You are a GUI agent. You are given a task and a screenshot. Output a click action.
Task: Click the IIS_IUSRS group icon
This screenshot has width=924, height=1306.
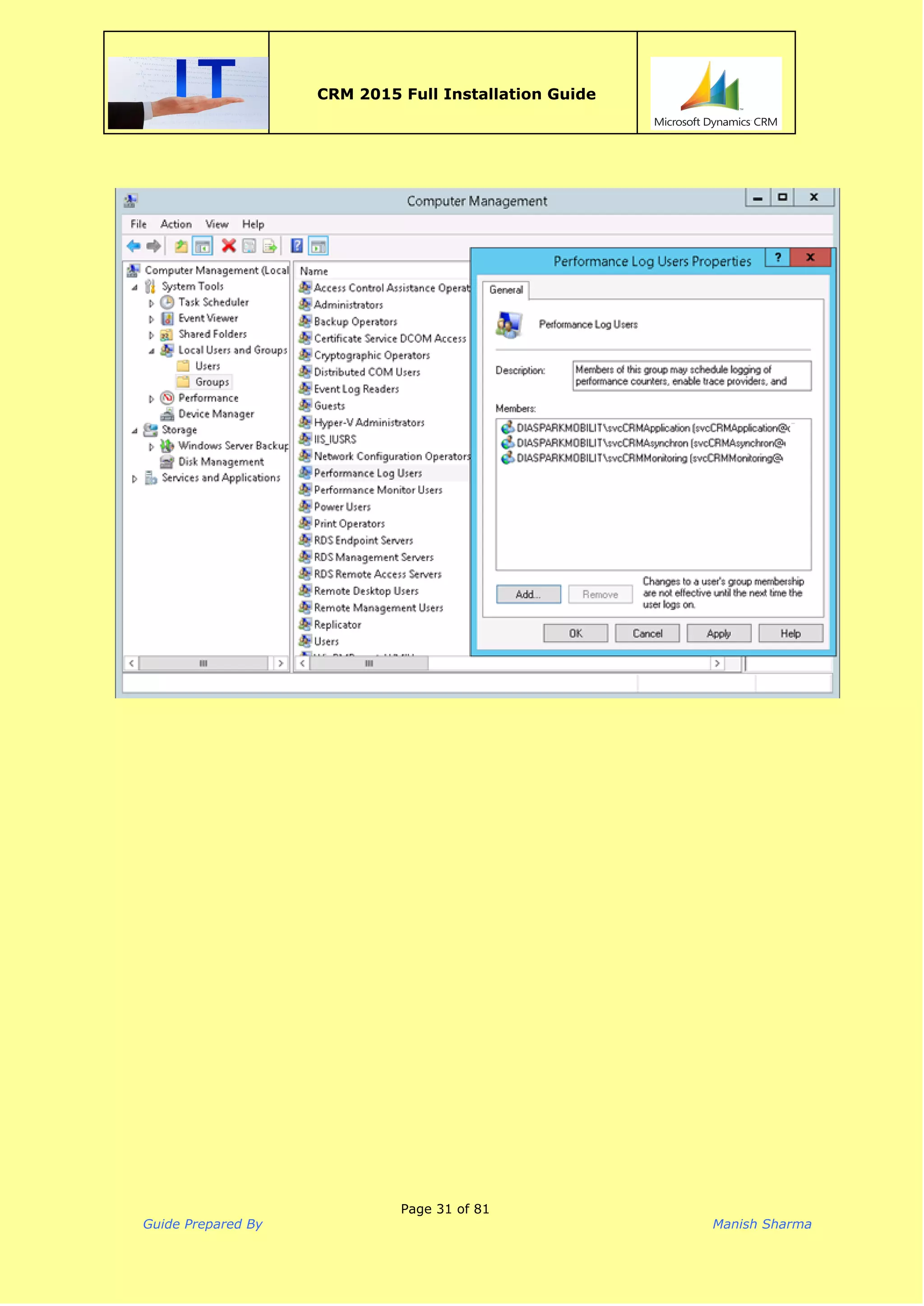point(305,440)
